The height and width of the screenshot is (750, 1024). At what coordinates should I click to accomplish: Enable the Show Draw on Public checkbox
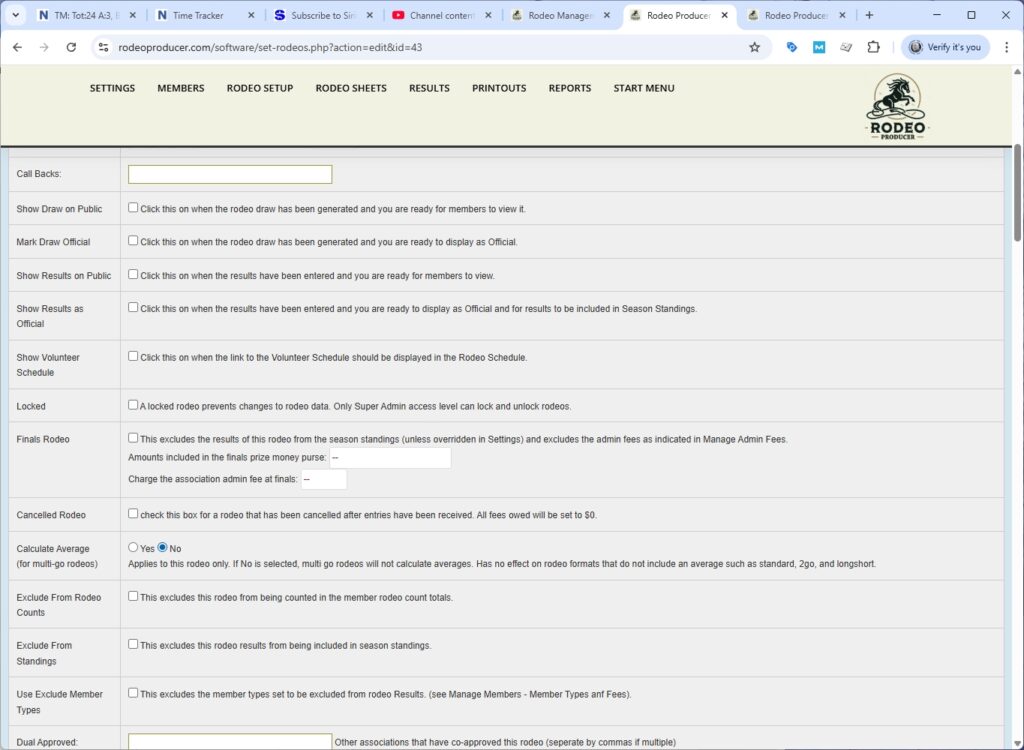click(x=133, y=208)
